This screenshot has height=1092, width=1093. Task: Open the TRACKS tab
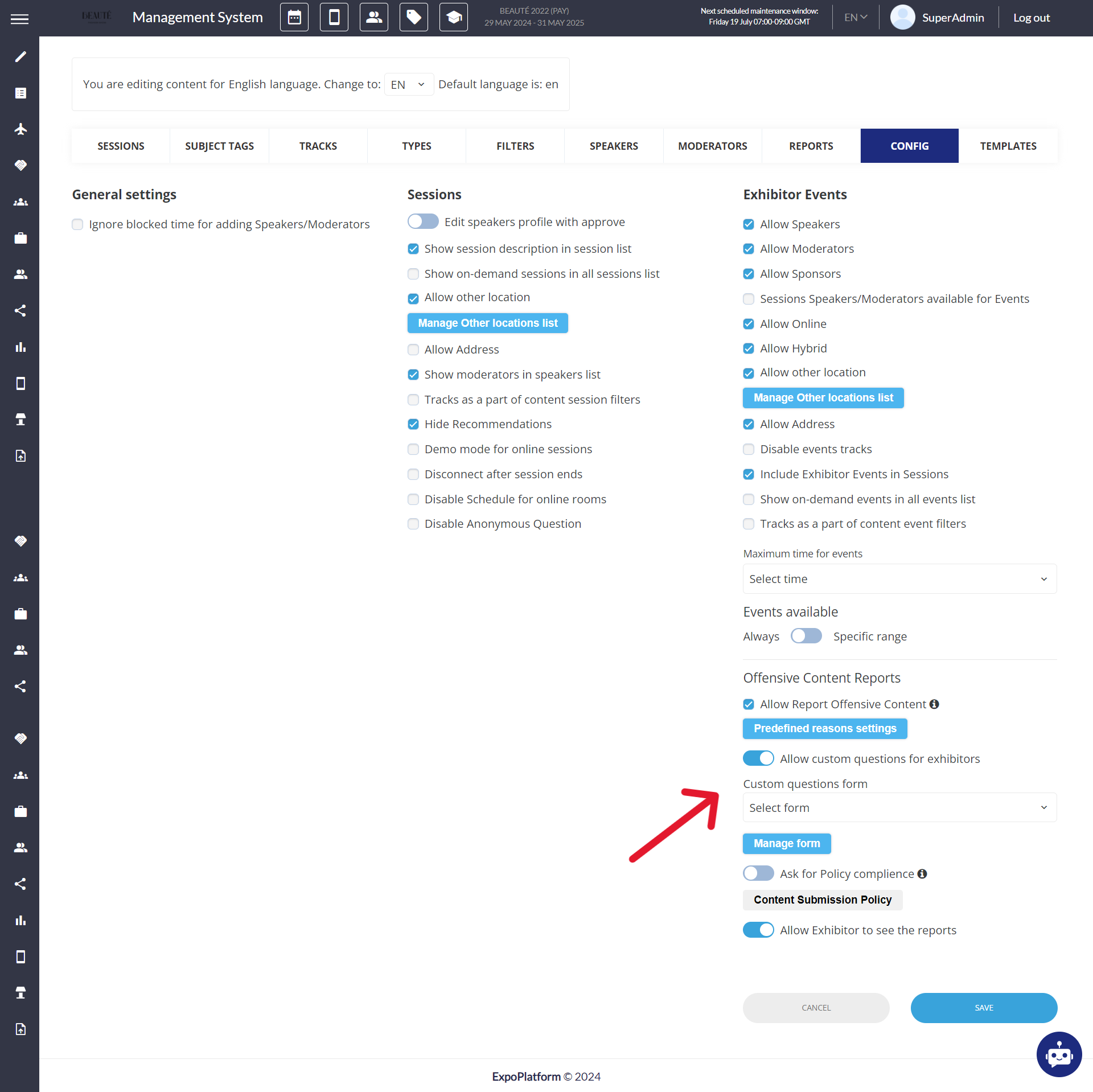click(x=318, y=146)
